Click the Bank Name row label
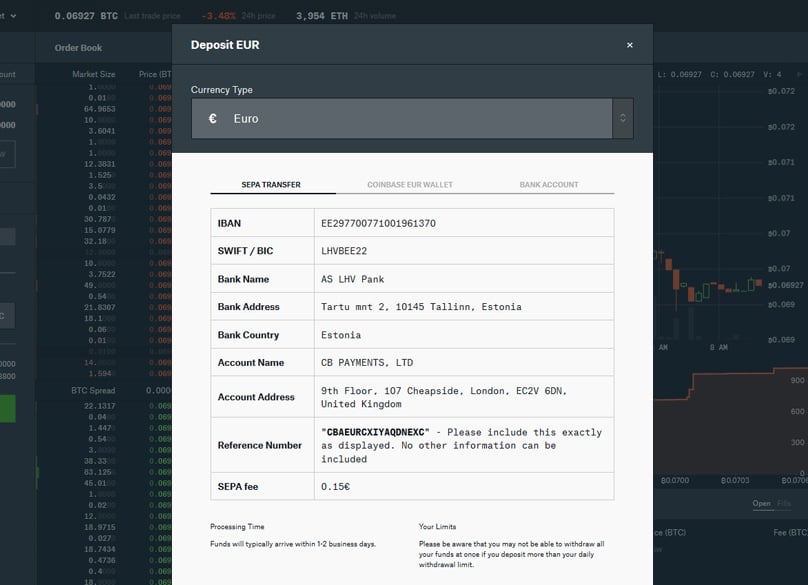The width and height of the screenshot is (808, 585). point(243,279)
